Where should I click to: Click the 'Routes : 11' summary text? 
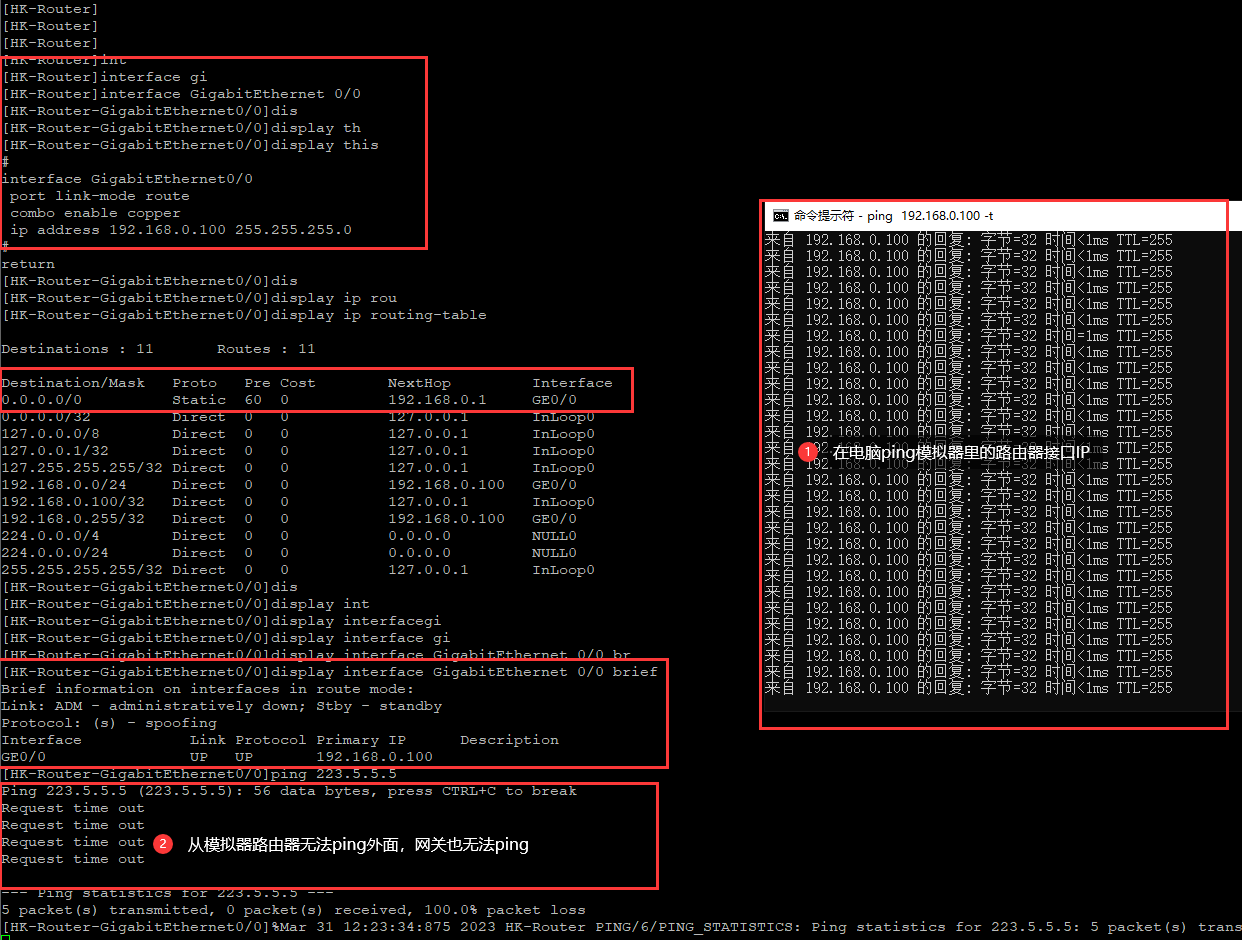(x=266, y=349)
